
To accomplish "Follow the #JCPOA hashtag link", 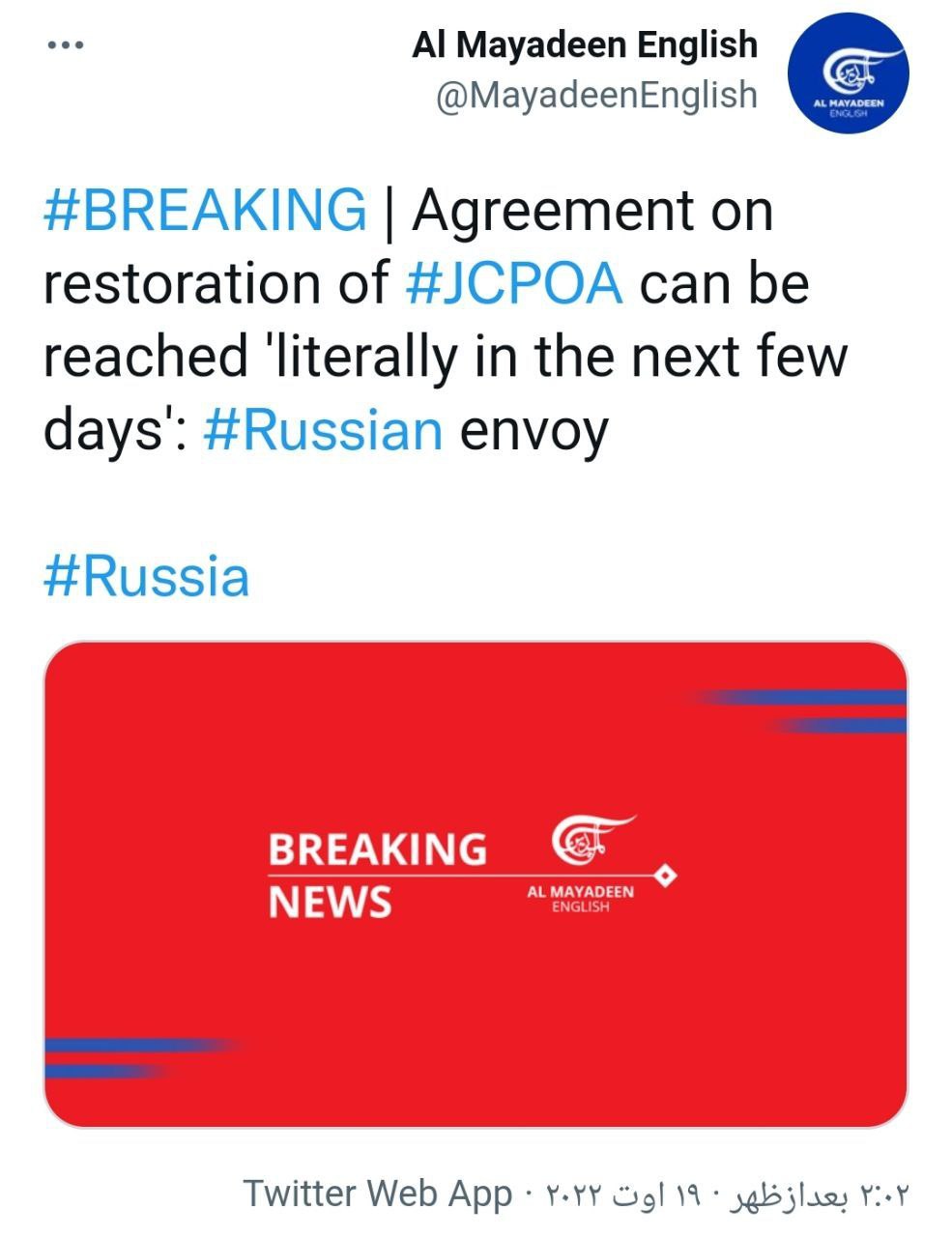I will pyautogui.click(x=514, y=283).
